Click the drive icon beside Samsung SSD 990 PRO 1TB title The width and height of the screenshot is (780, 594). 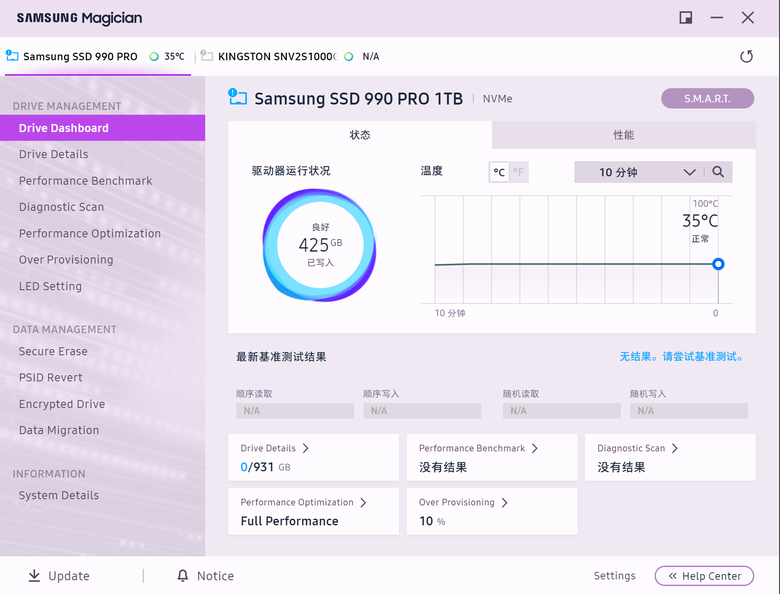[237, 97]
